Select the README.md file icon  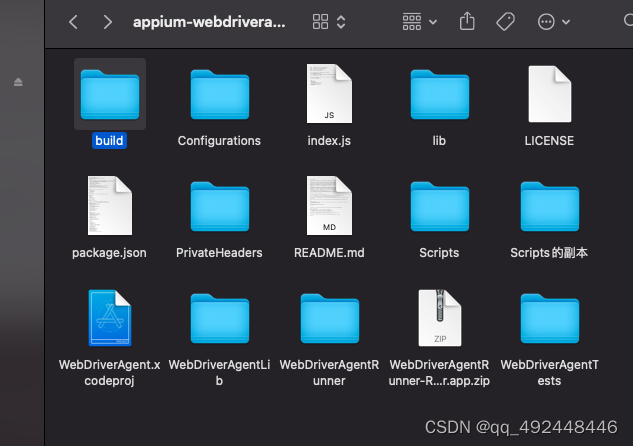(329, 205)
